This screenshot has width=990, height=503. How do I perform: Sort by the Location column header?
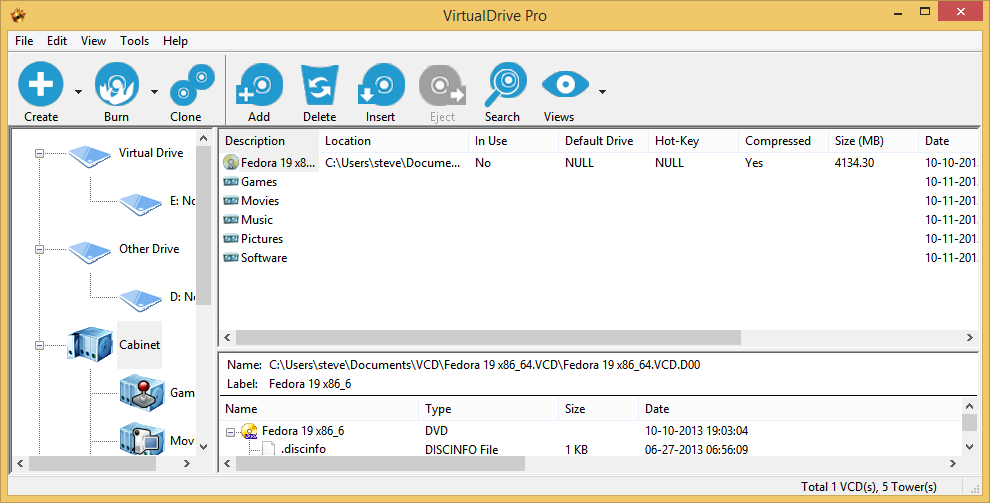pos(393,141)
